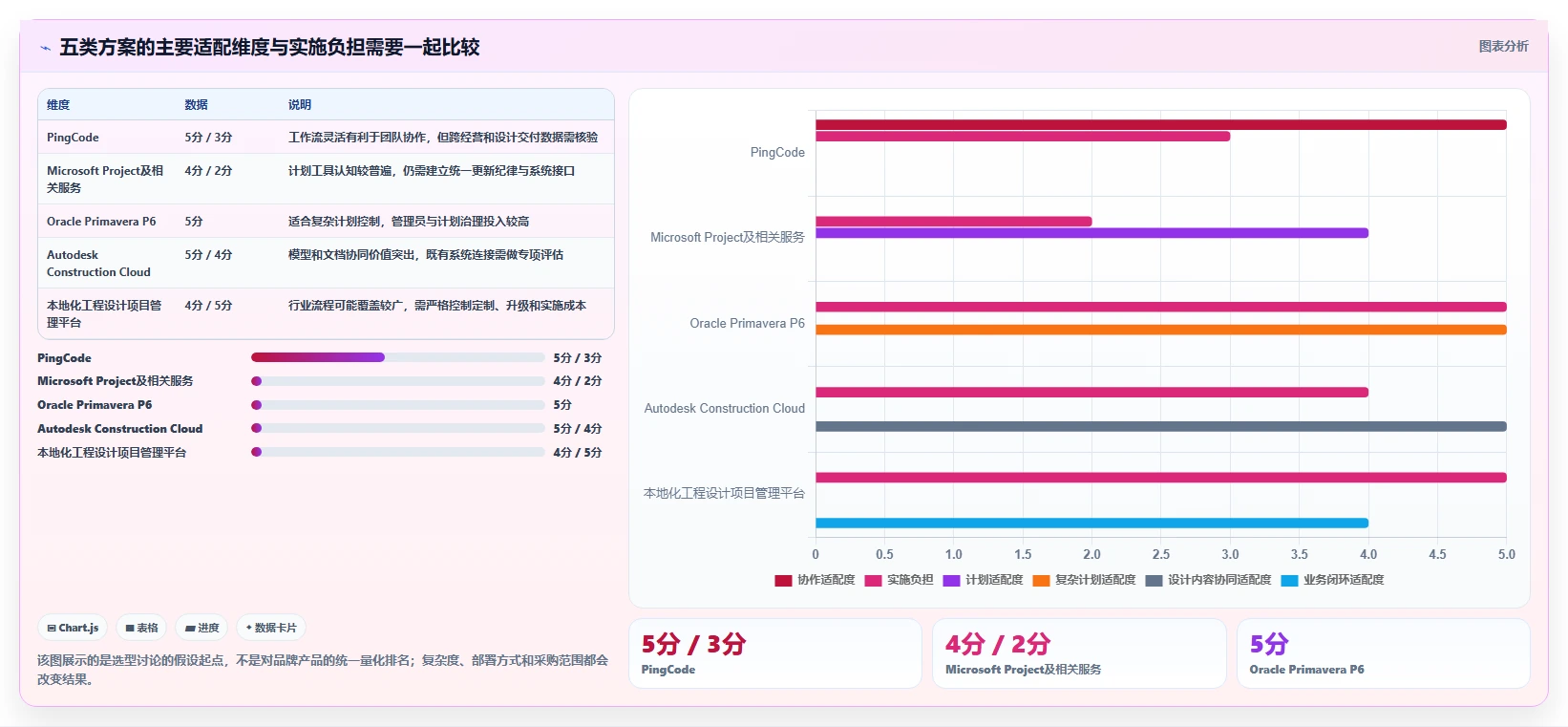
Task: Open the Microsoft Project 4分 / 2分 data card
Action: pos(1079,653)
